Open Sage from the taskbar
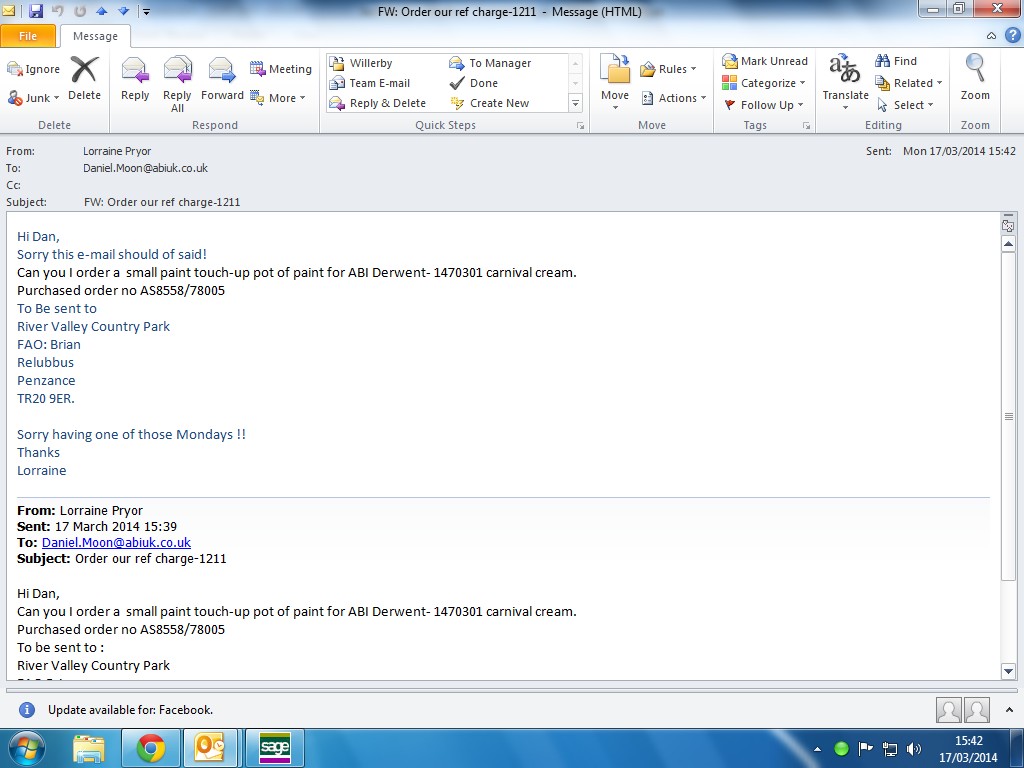The height and width of the screenshot is (768, 1024). coord(274,748)
